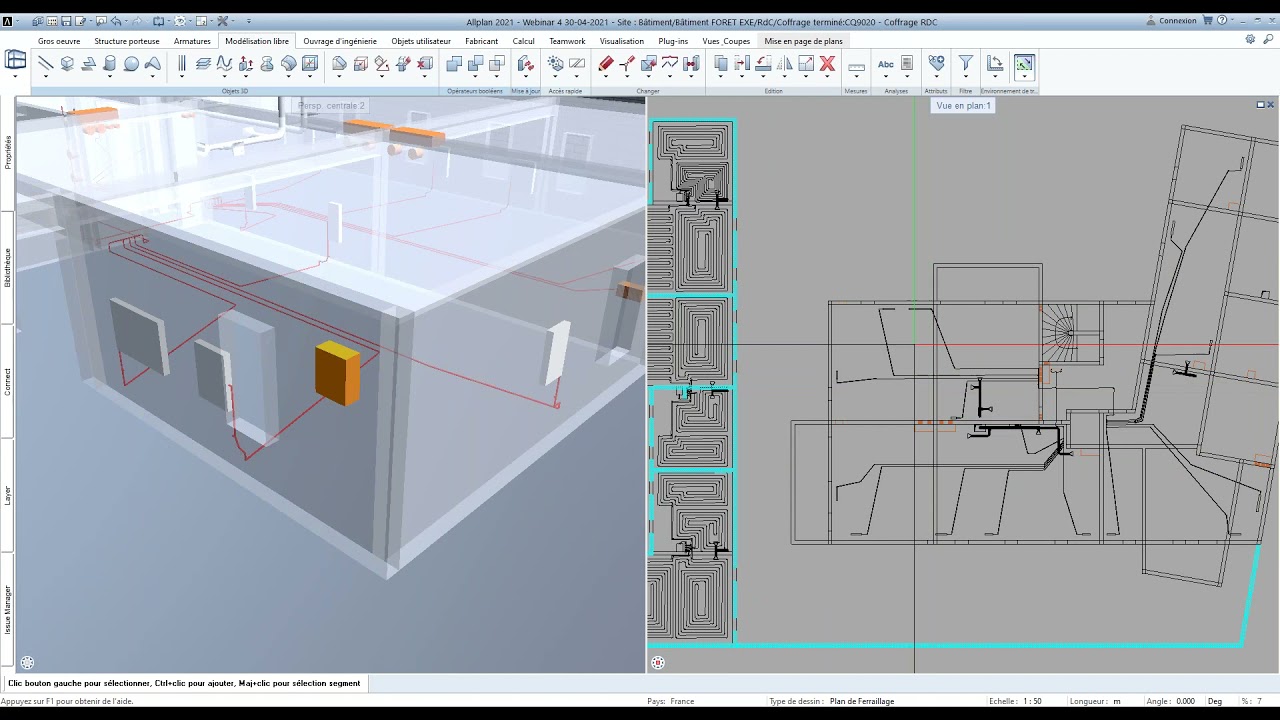
Task: Choose the sphere tool in Objets 3D
Action: 131,63
